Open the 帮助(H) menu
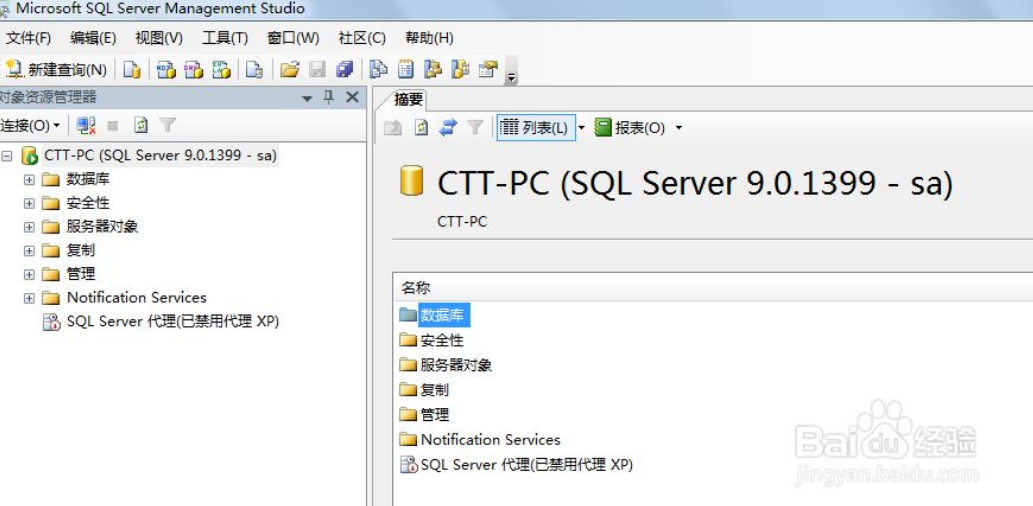Viewport: 1033px width, 506px height. tap(430, 38)
